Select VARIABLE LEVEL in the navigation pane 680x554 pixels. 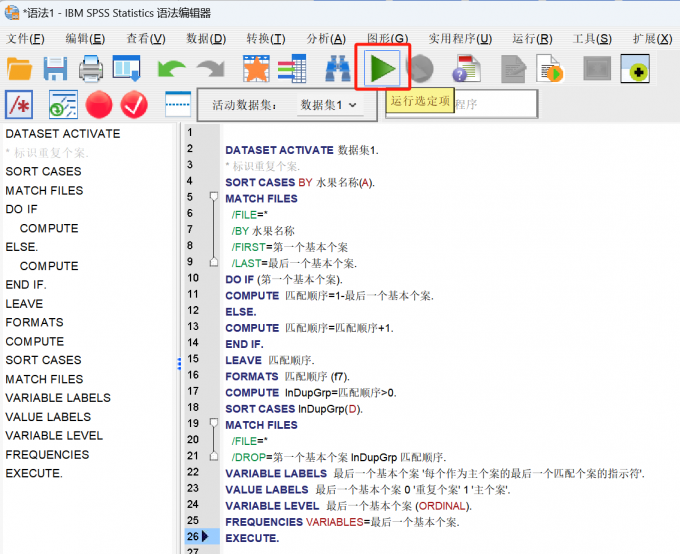[x=54, y=436]
